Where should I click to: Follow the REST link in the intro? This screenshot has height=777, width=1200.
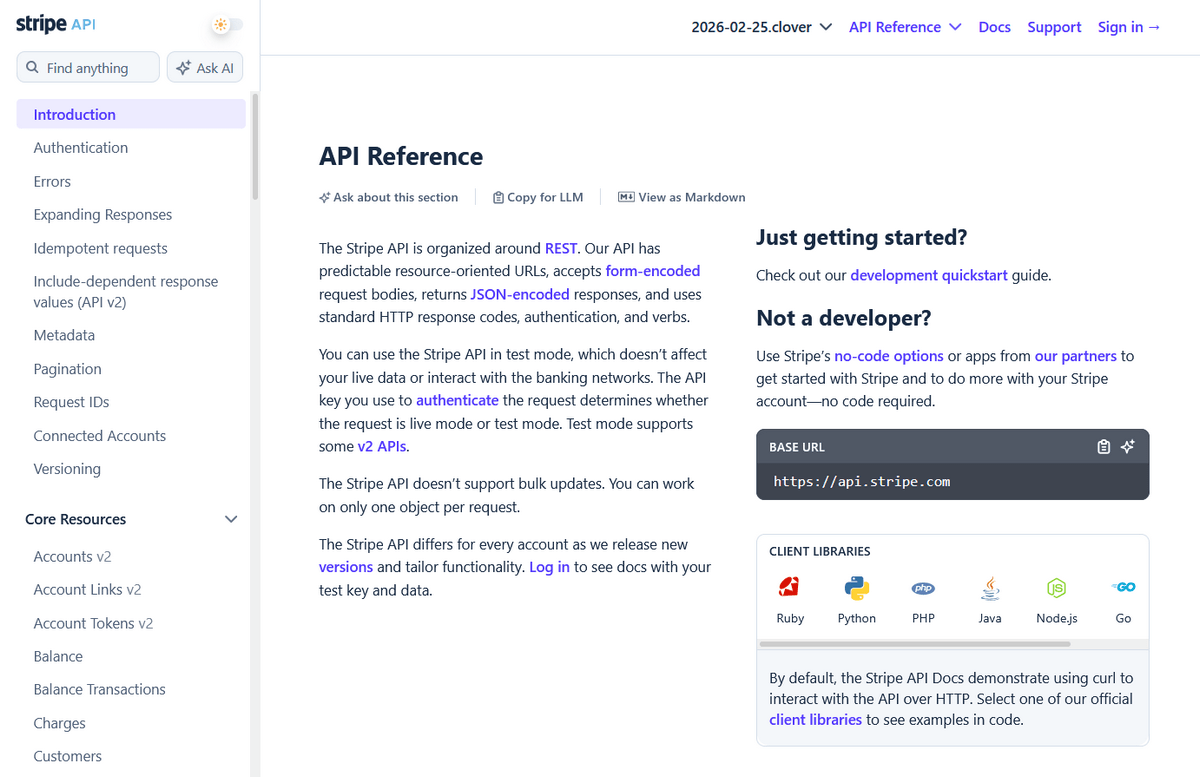[x=561, y=248]
